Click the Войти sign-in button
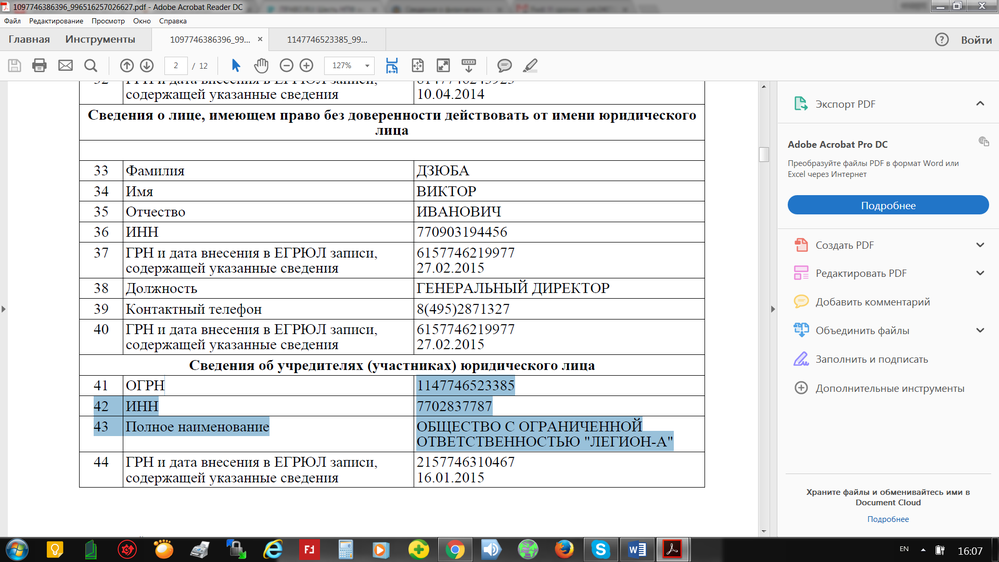This screenshot has height=562, width=999. (x=976, y=40)
